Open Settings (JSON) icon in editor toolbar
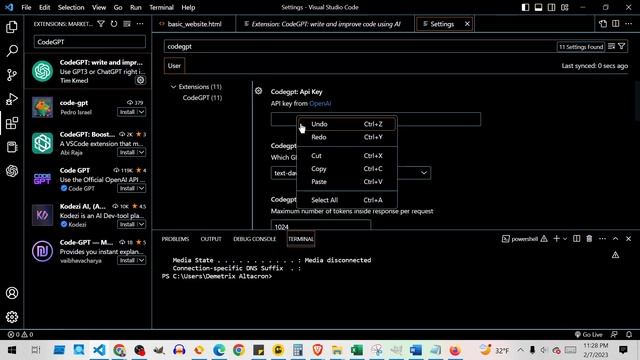The width and height of the screenshot is (640, 360). point(603,24)
